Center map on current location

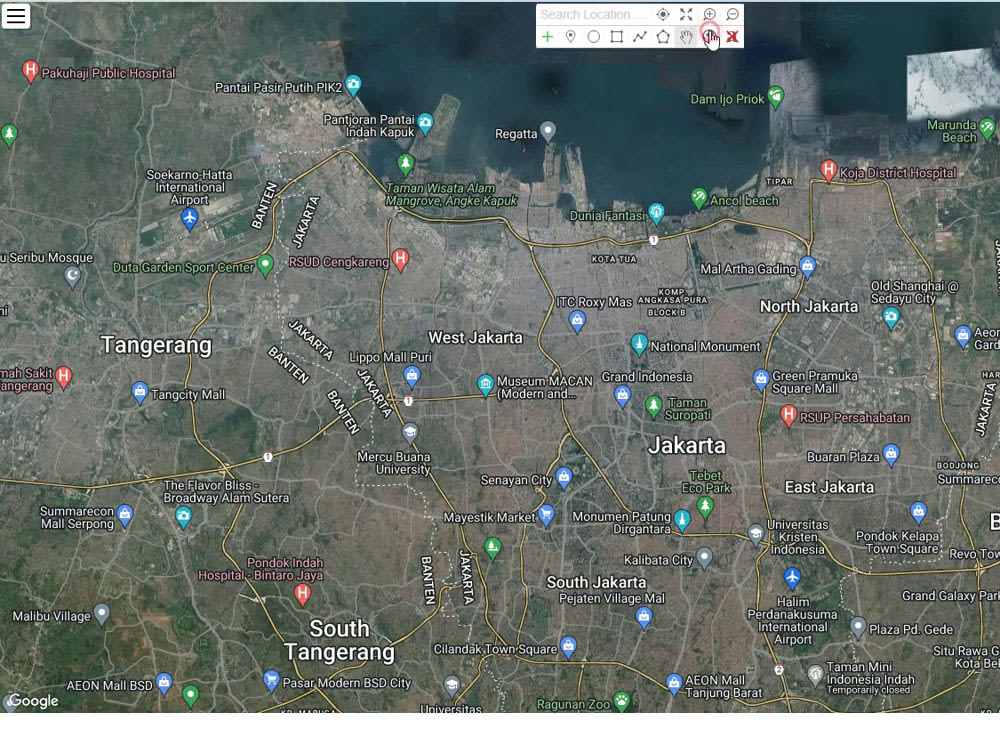[663, 14]
